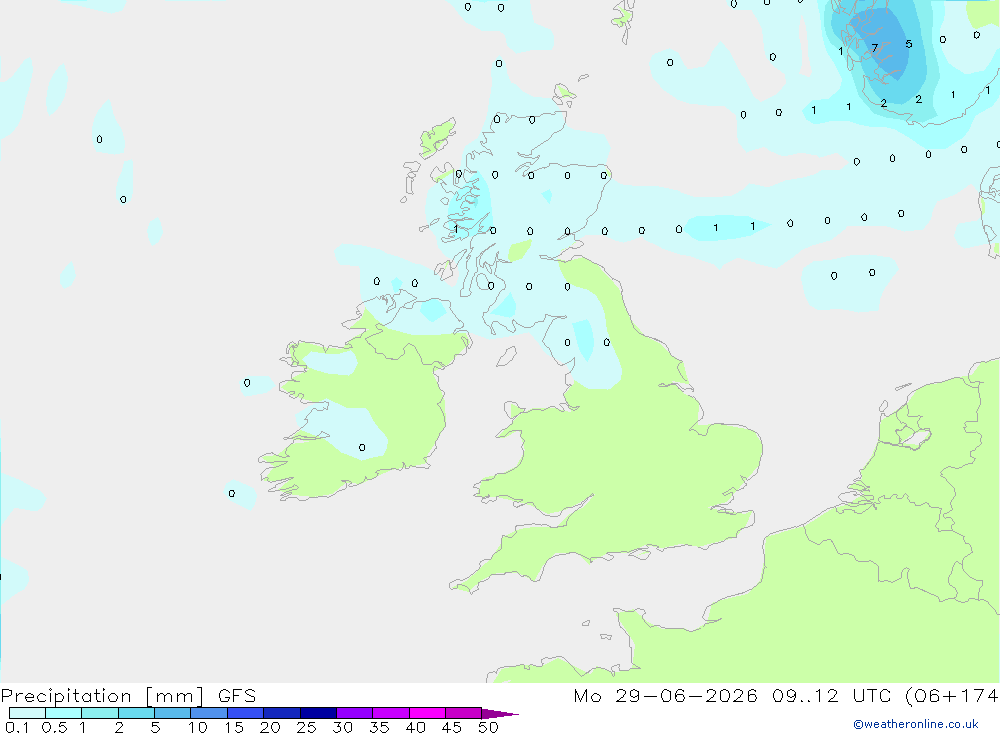Click the GFS model label
Image resolution: width=1000 pixels, height=733 pixels.
coord(237,696)
